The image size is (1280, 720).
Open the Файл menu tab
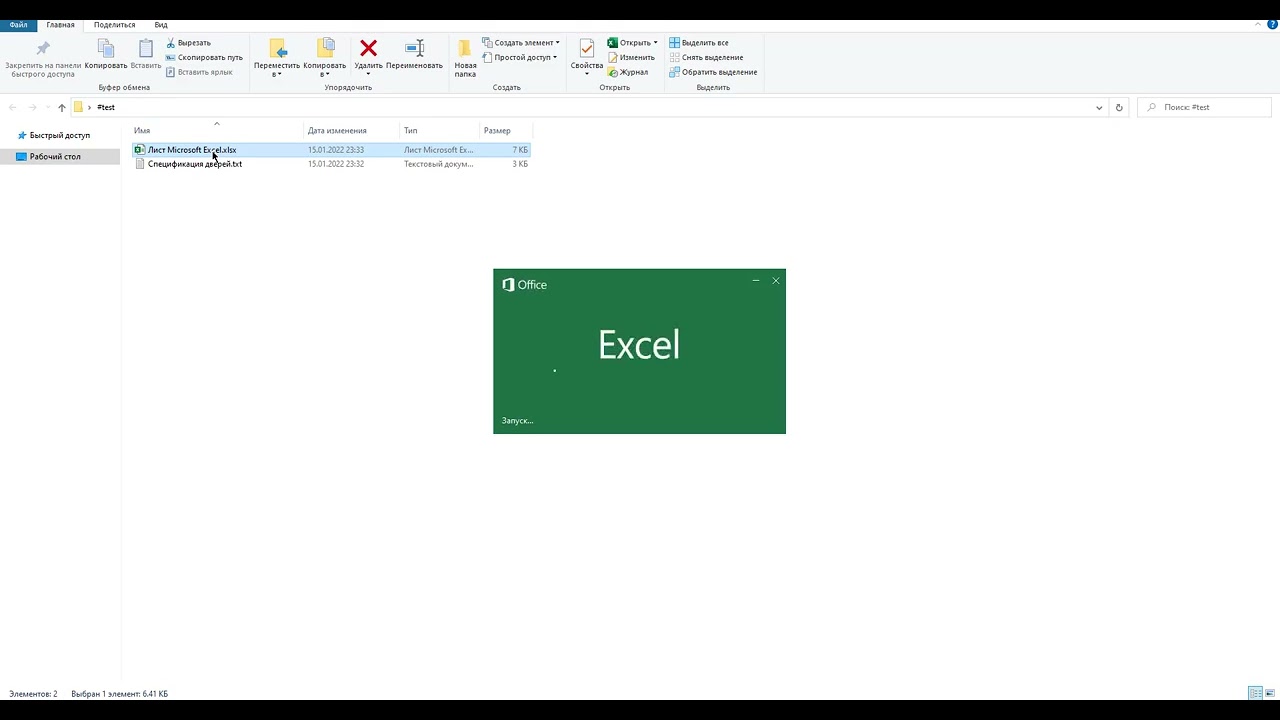click(18, 25)
